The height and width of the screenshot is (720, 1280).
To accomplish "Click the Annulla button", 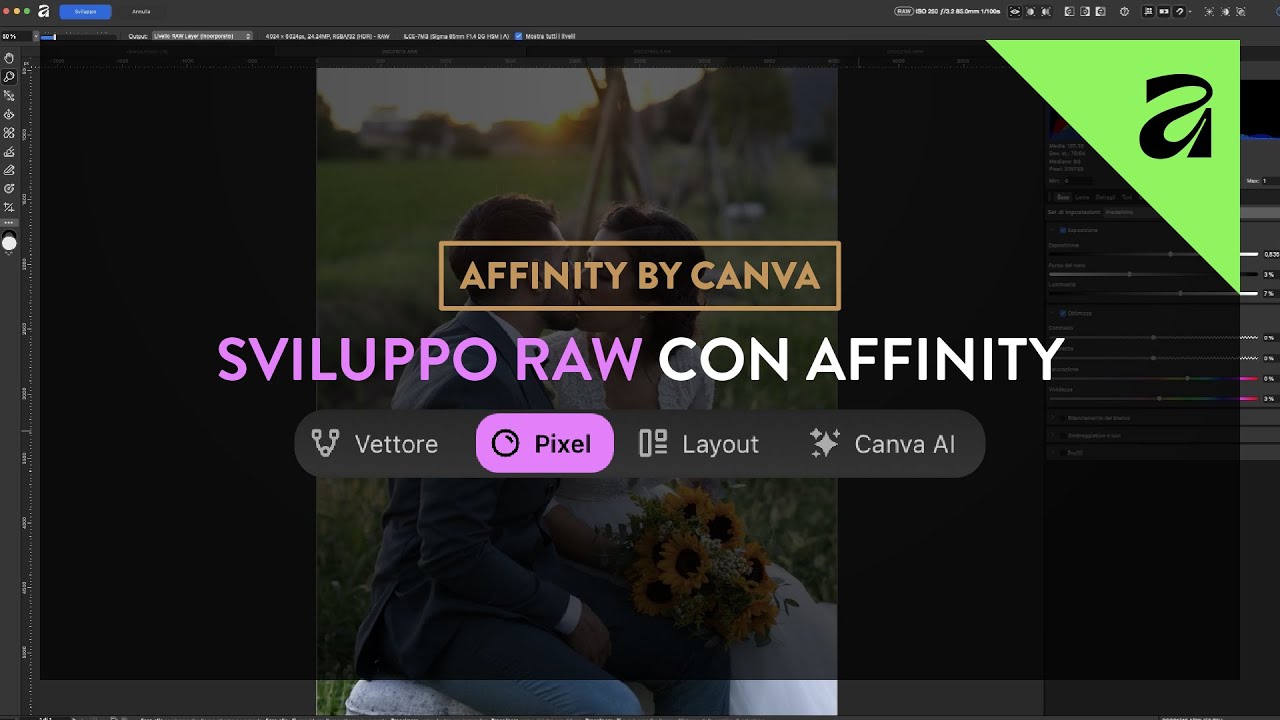I will click(x=141, y=11).
